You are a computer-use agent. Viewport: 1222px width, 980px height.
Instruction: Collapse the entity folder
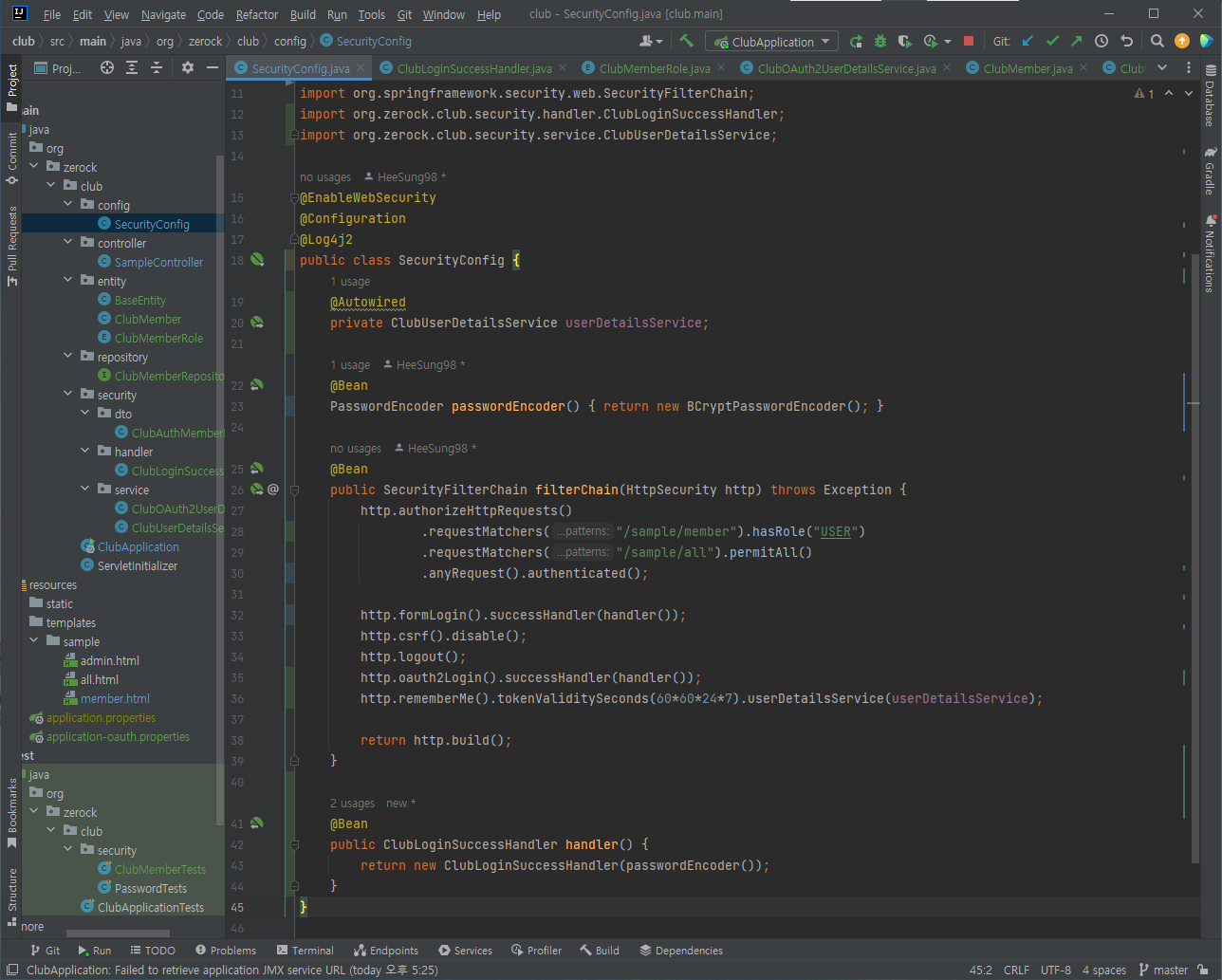click(68, 280)
